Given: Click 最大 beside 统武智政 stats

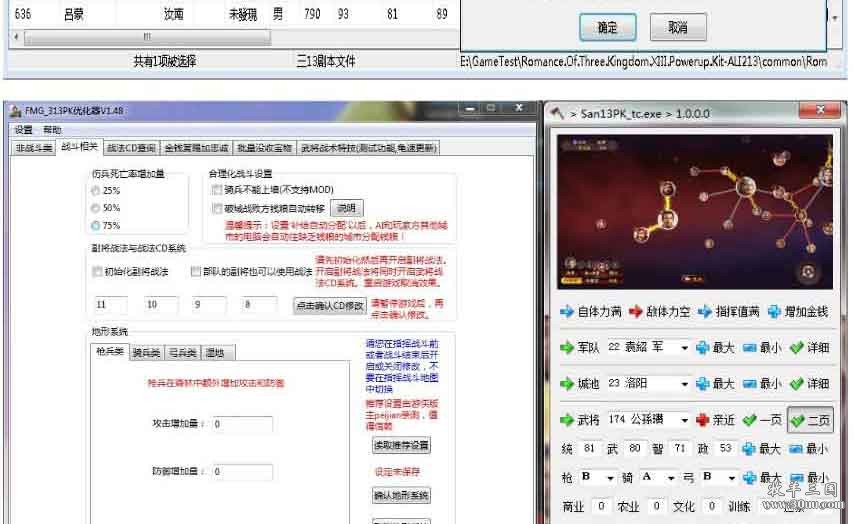Looking at the screenshot, I should pyautogui.click(x=762, y=449).
